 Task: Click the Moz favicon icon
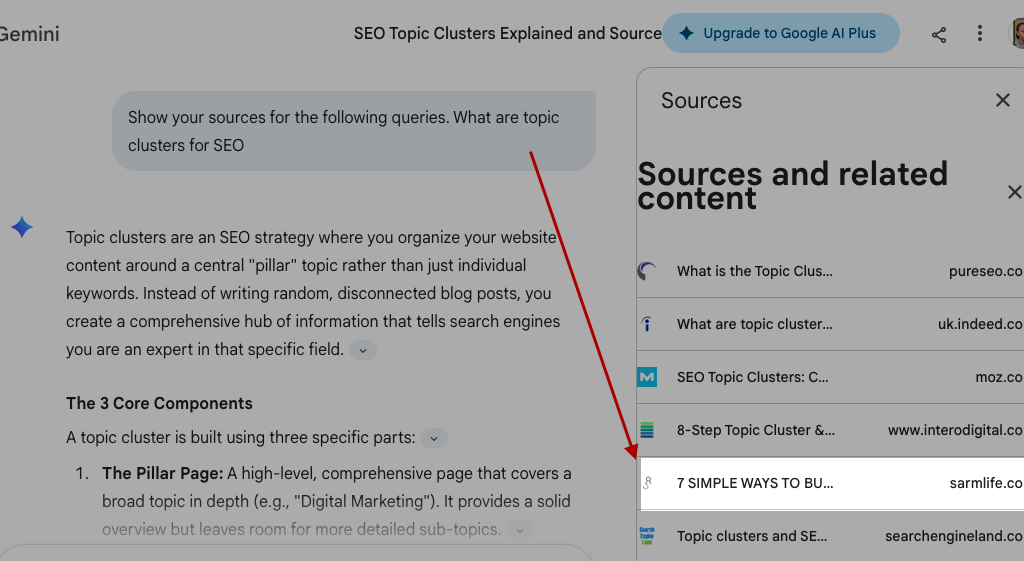[x=647, y=377]
